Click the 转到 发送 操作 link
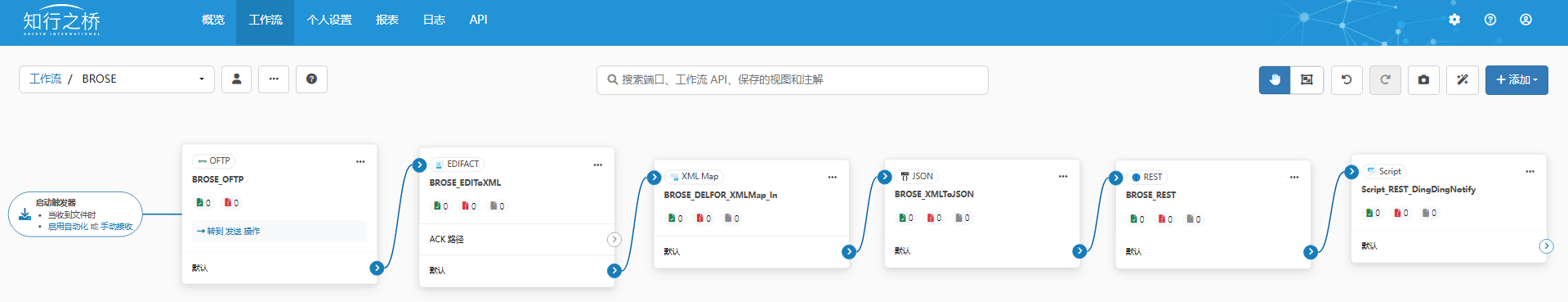The width and height of the screenshot is (1568, 302). click(228, 232)
